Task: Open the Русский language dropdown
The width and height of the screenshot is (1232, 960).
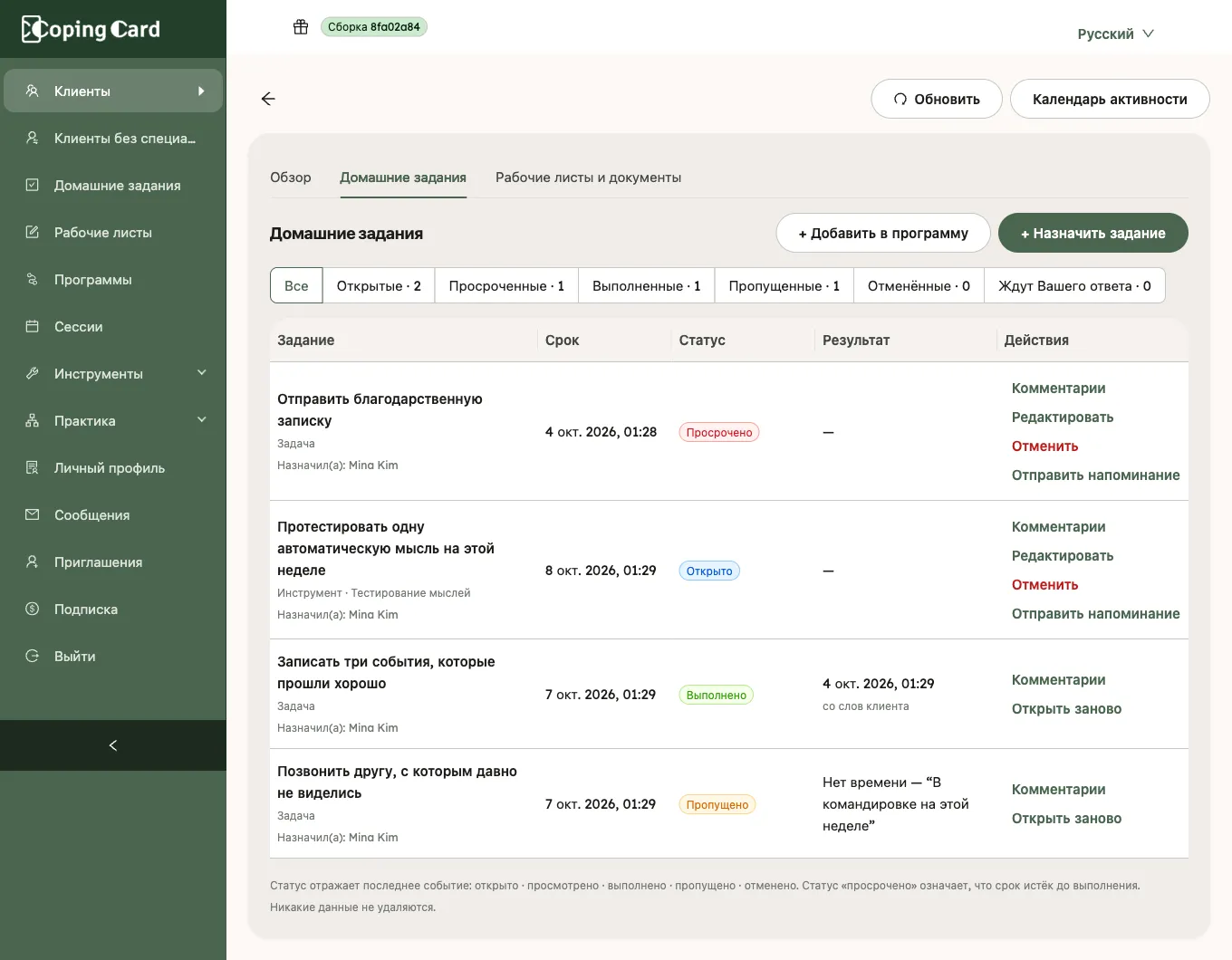Action: tap(1115, 34)
